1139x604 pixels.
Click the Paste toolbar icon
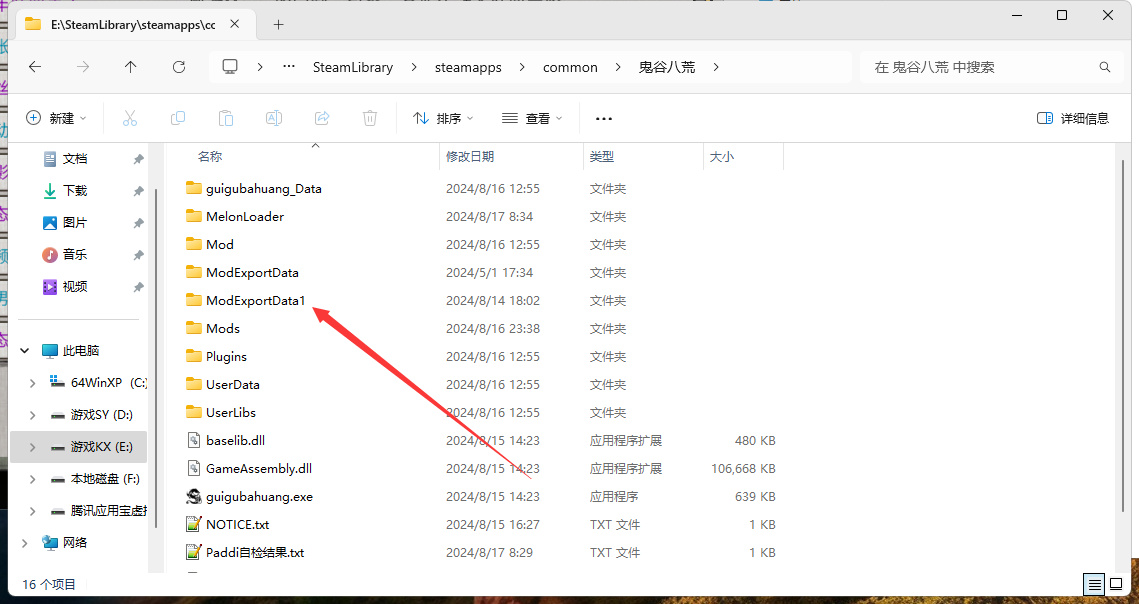(x=226, y=118)
